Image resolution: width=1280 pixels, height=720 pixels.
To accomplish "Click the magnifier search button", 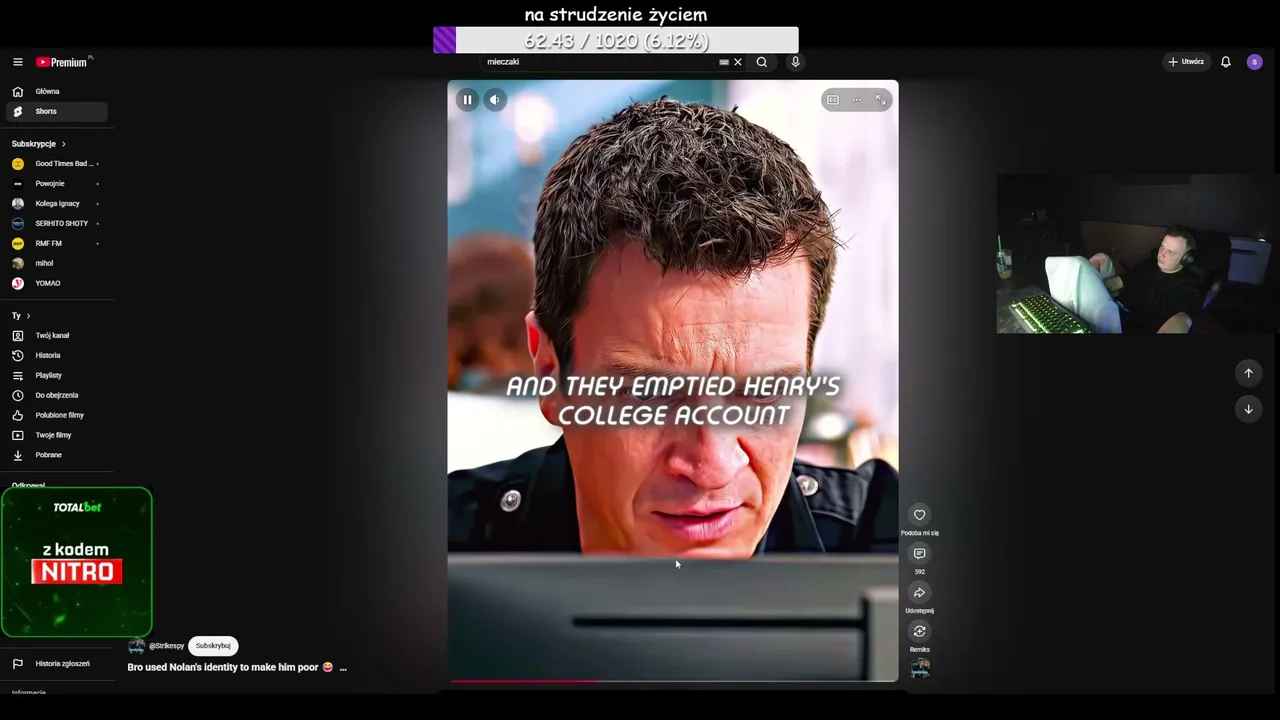I will click(x=762, y=62).
